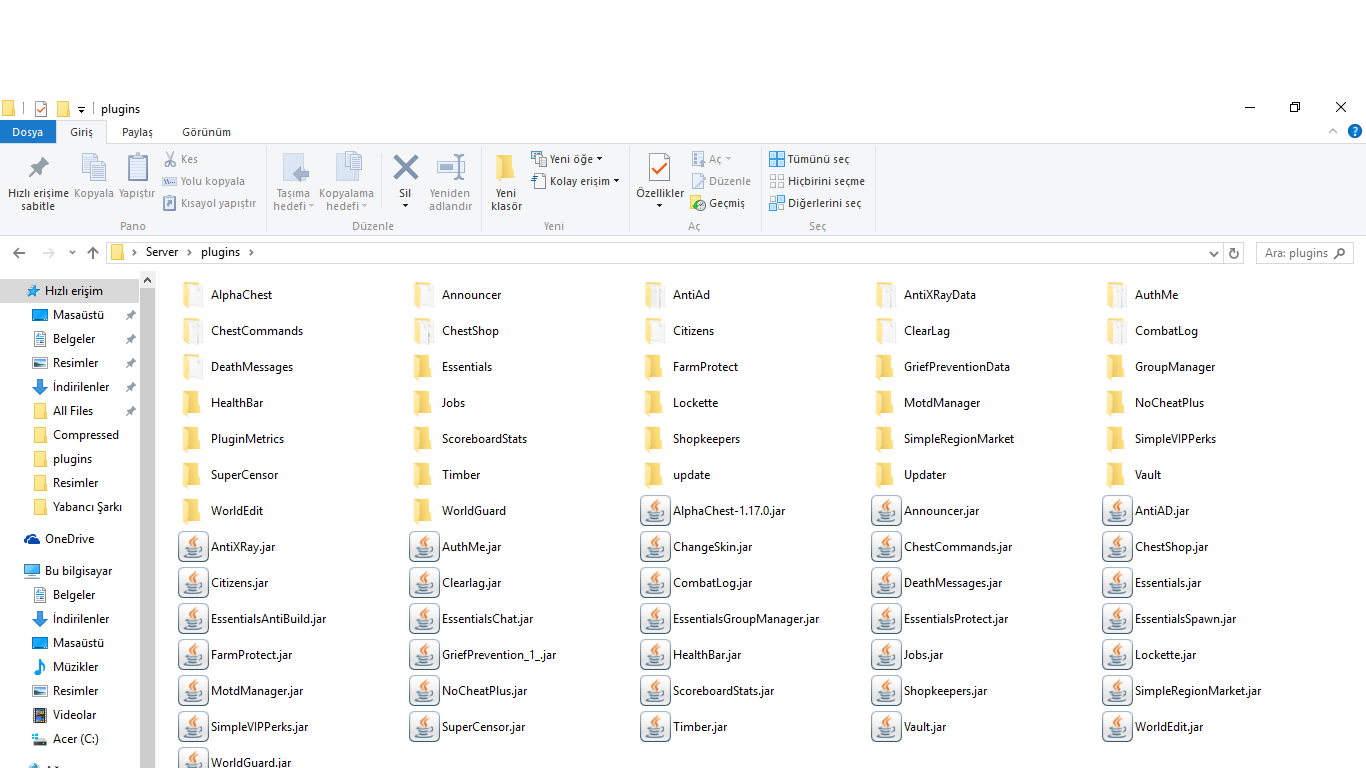Select the AlphaChest-1.17.0.jar file

(x=713, y=511)
